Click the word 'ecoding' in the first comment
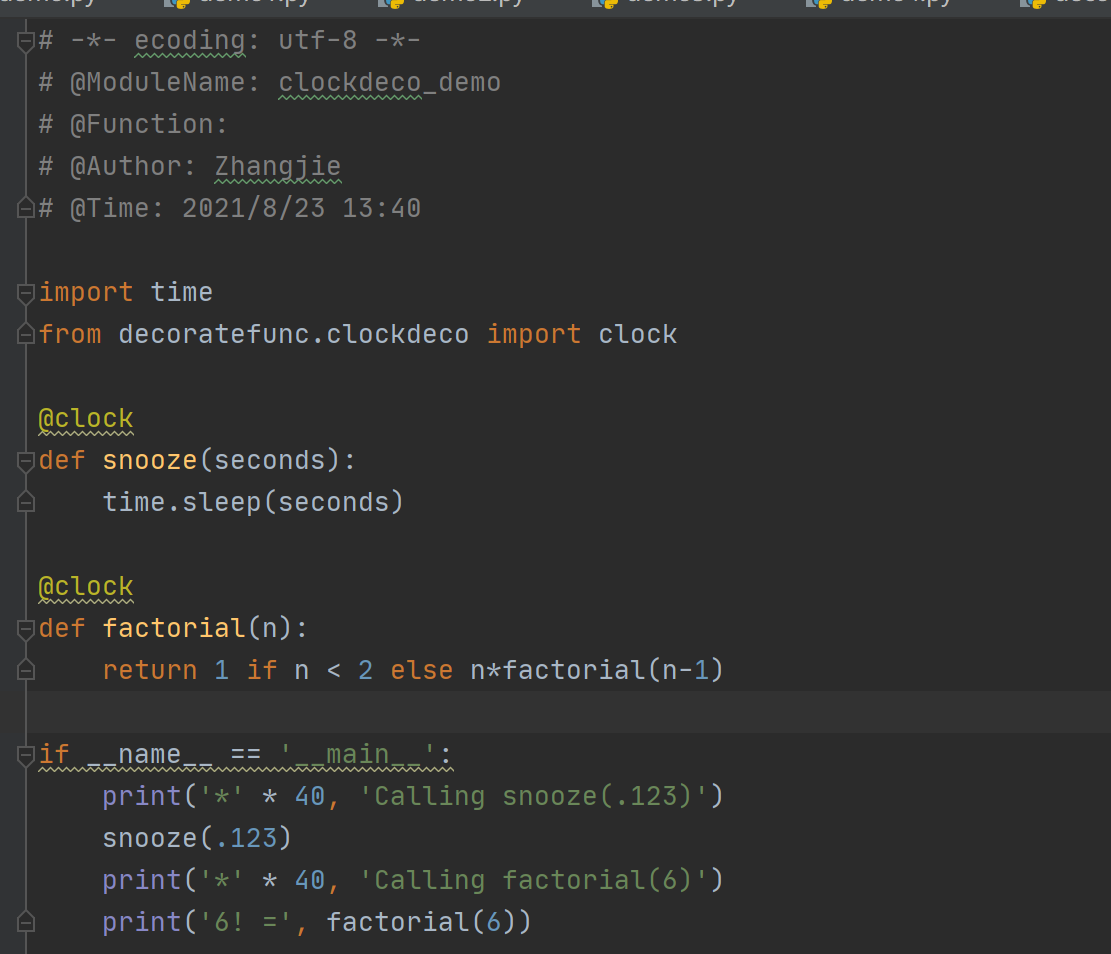This screenshot has height=954, width=1111. 190,41
